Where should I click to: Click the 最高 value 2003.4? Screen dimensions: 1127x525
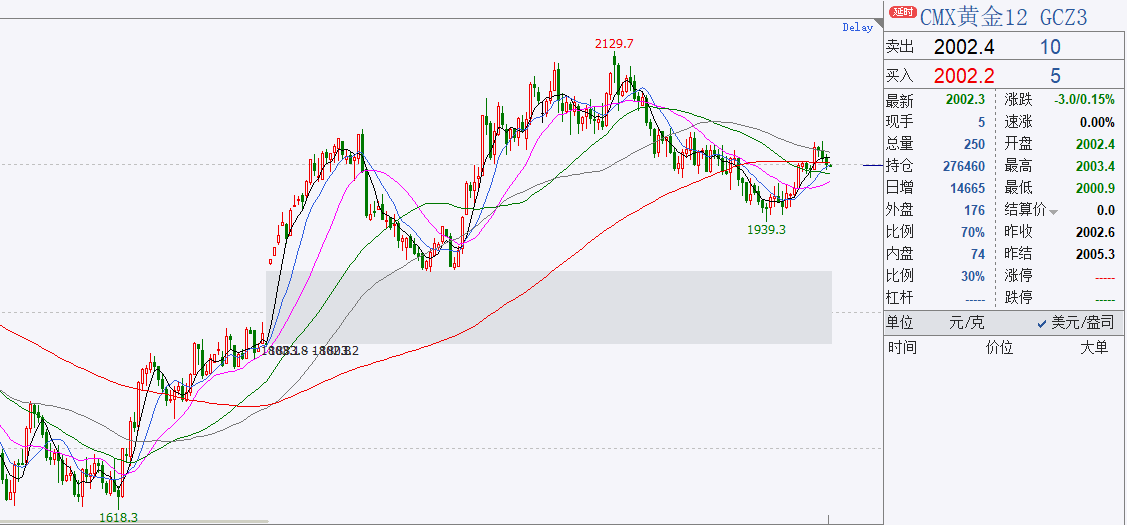[x=1095, y=167]
